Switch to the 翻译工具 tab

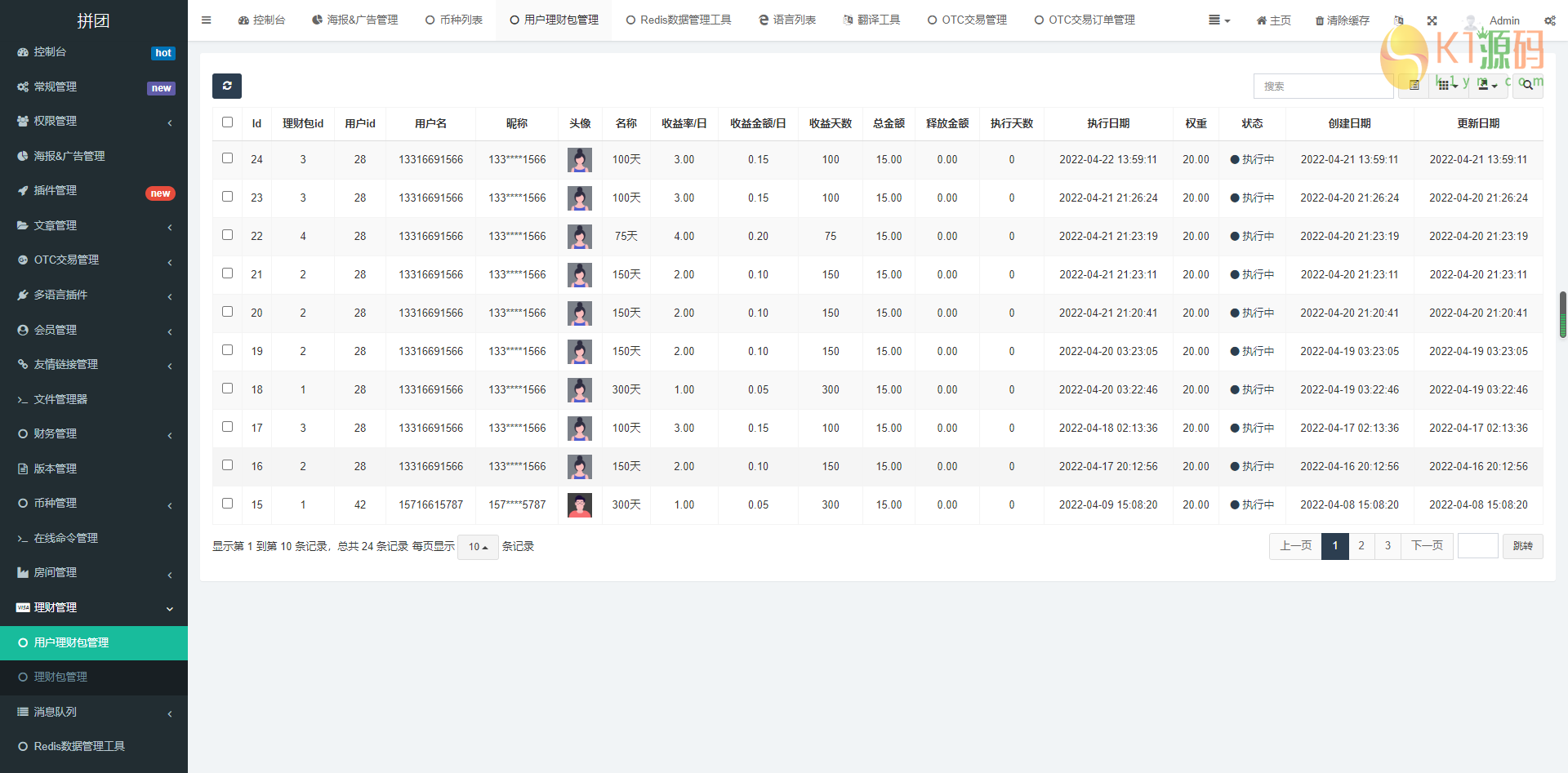click(871, 20)
